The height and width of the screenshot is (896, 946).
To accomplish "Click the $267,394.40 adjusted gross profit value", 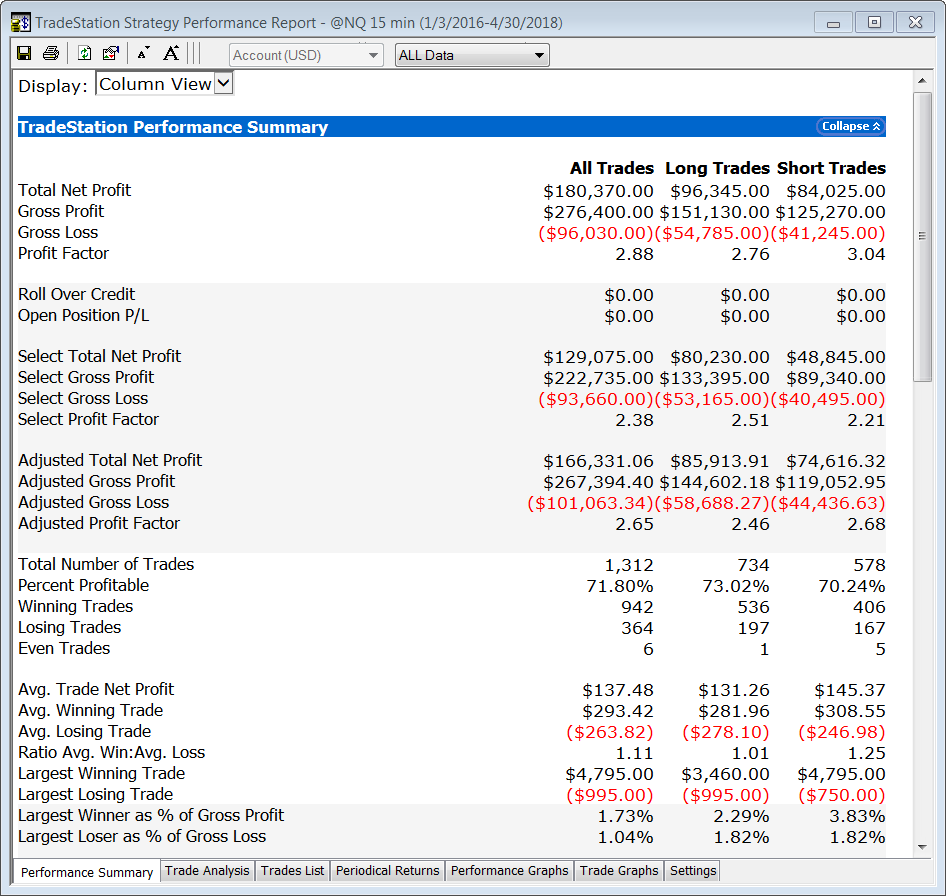I will [598, 482].
